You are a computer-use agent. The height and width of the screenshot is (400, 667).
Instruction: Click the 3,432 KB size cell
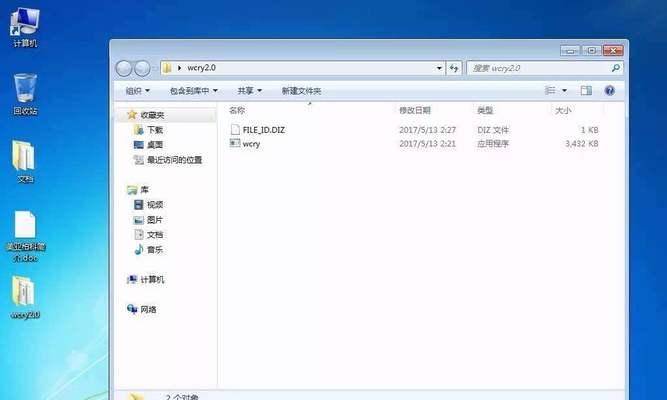pos(581,144)
